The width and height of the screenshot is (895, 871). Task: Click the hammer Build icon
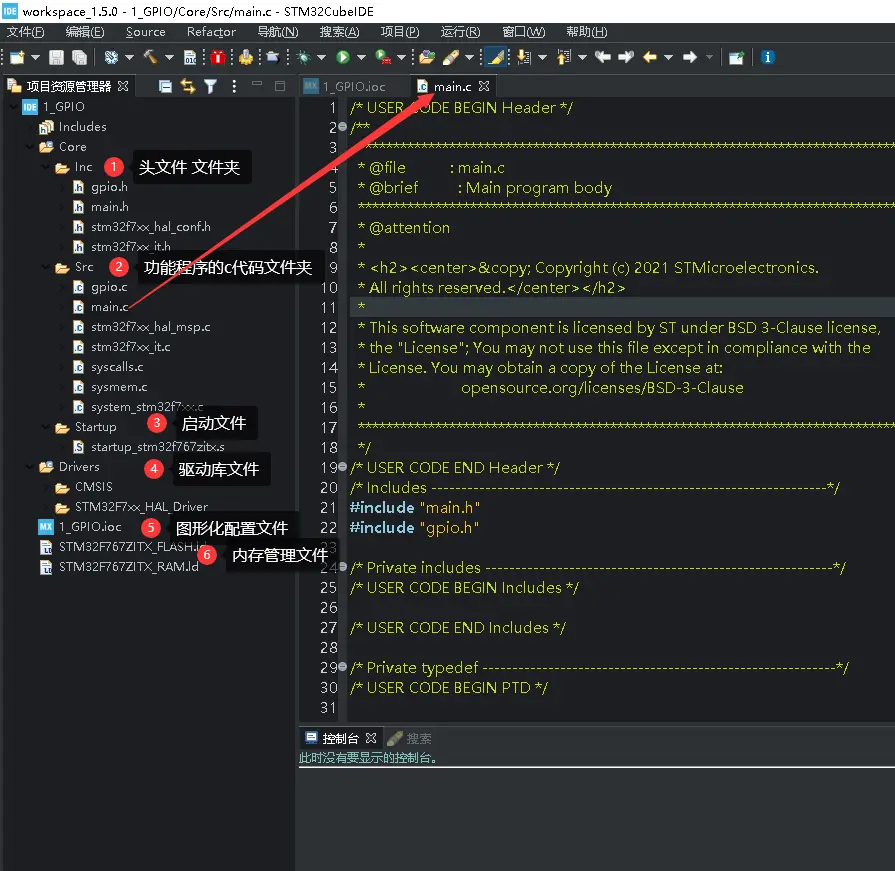[x=151, y=57]
